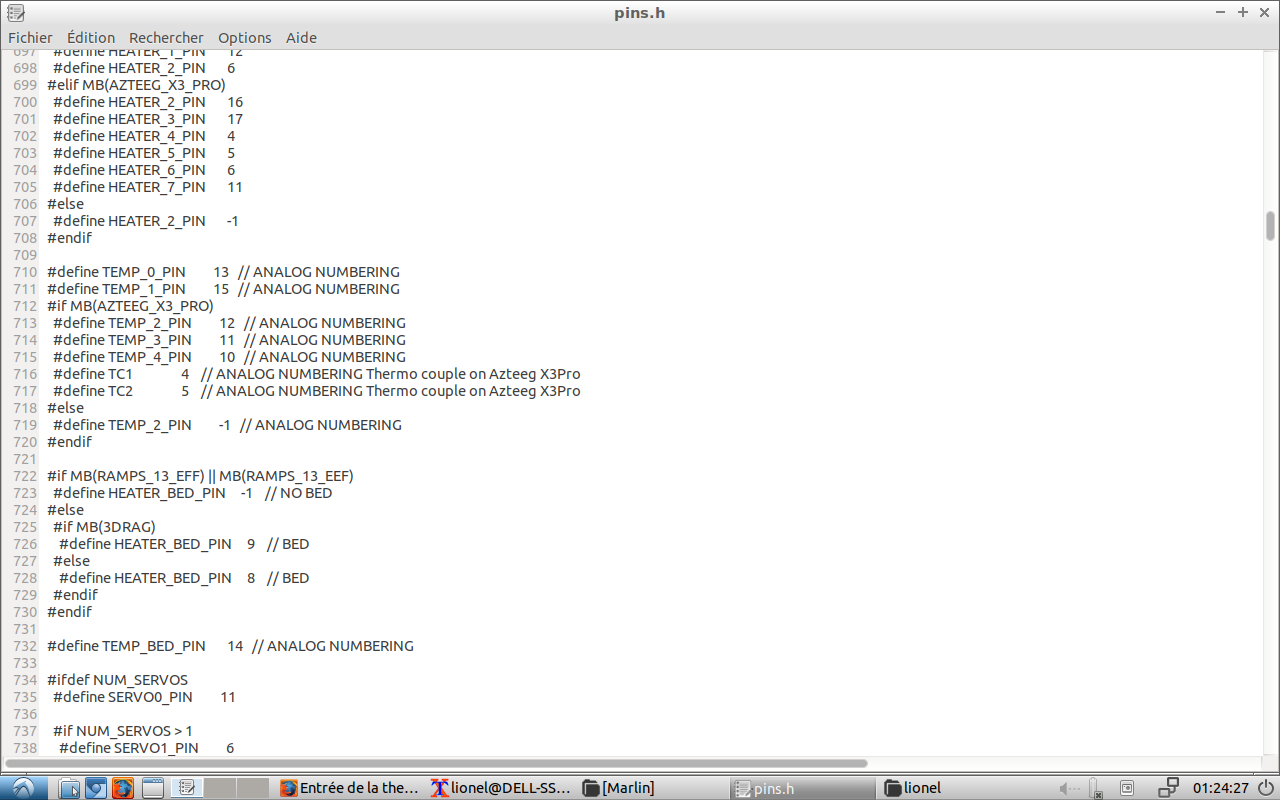Switch to the second workspace in the pager

point(220,788)
